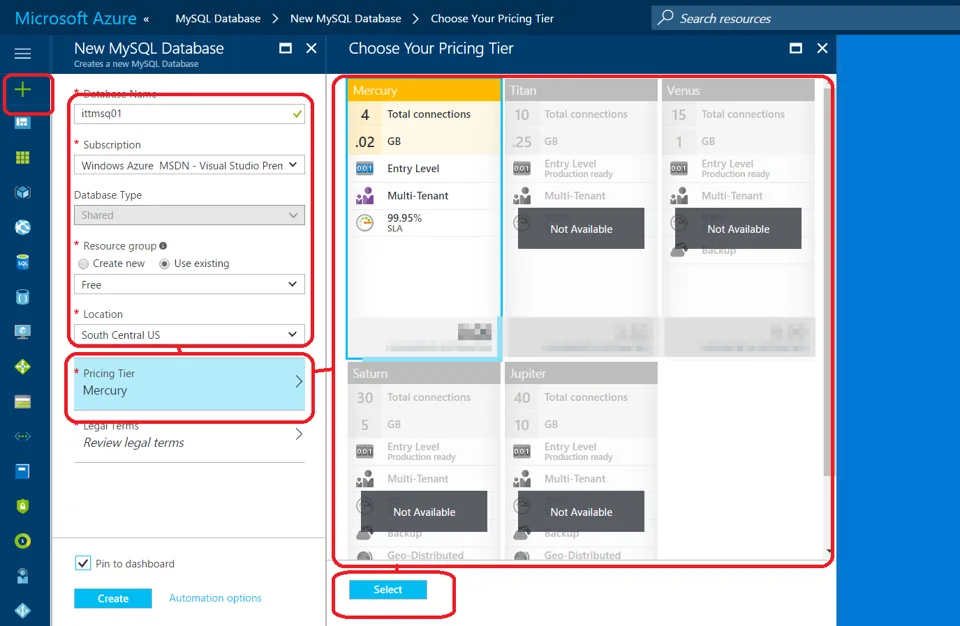This screenshot has width=960, height=626.
Task: Select the Use existing radio button
Action: click(164, 263)
